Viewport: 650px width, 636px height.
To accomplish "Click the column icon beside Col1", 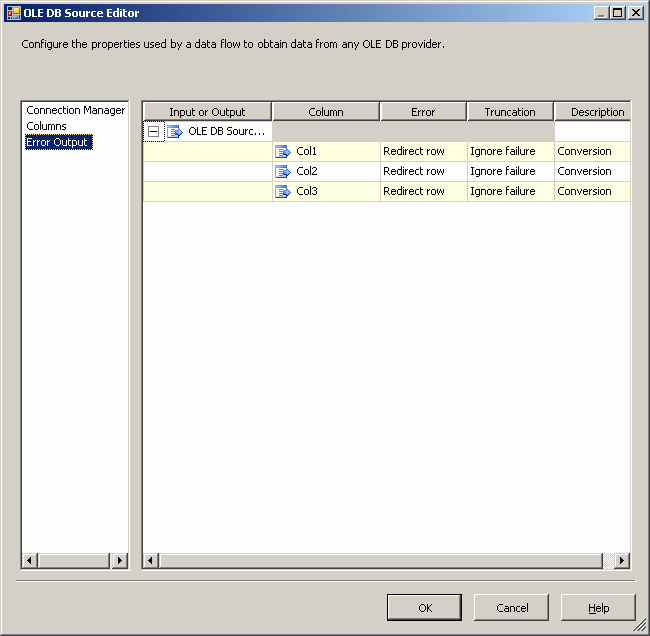I will pos(283,151).
